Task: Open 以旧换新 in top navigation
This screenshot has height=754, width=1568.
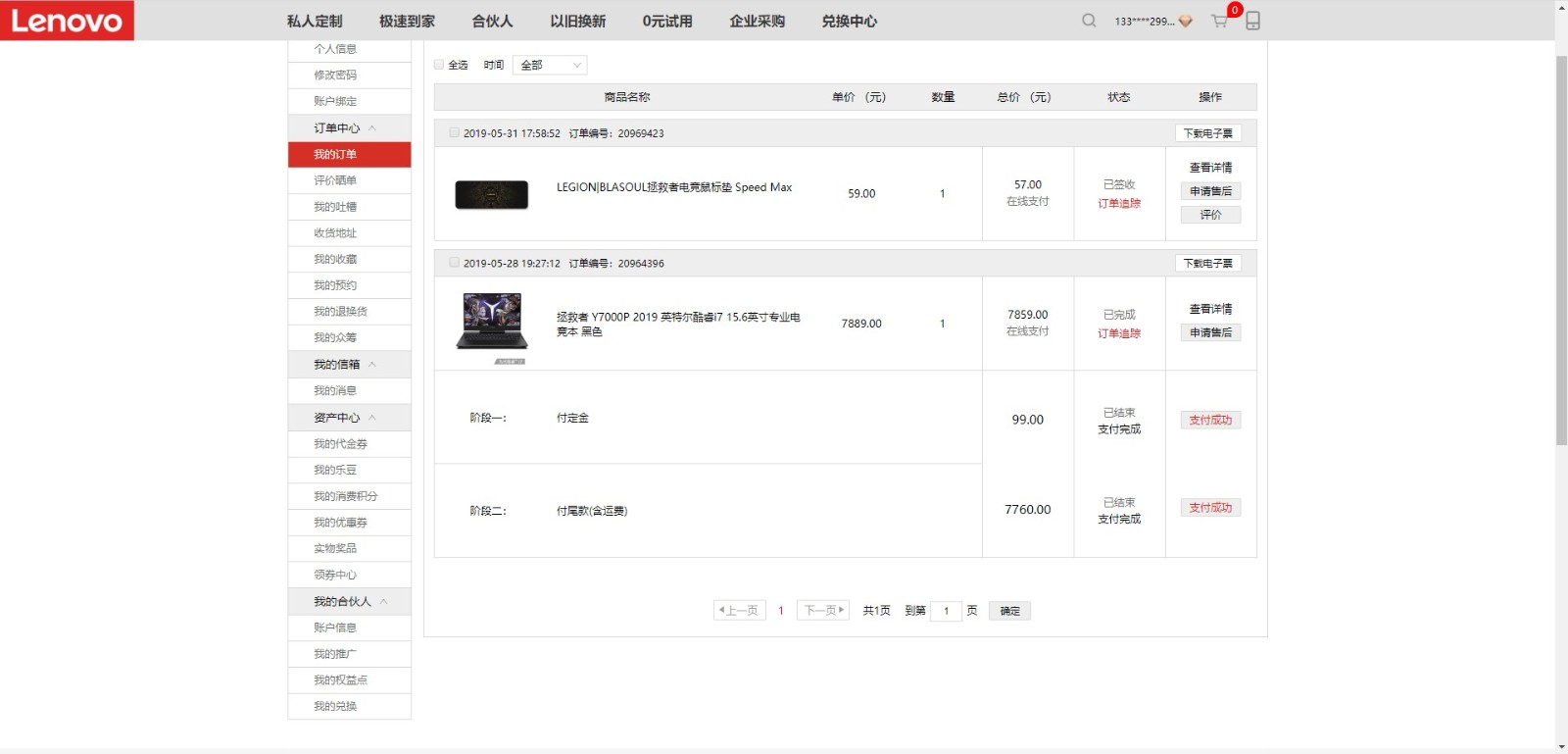Action: click(577, 21)
